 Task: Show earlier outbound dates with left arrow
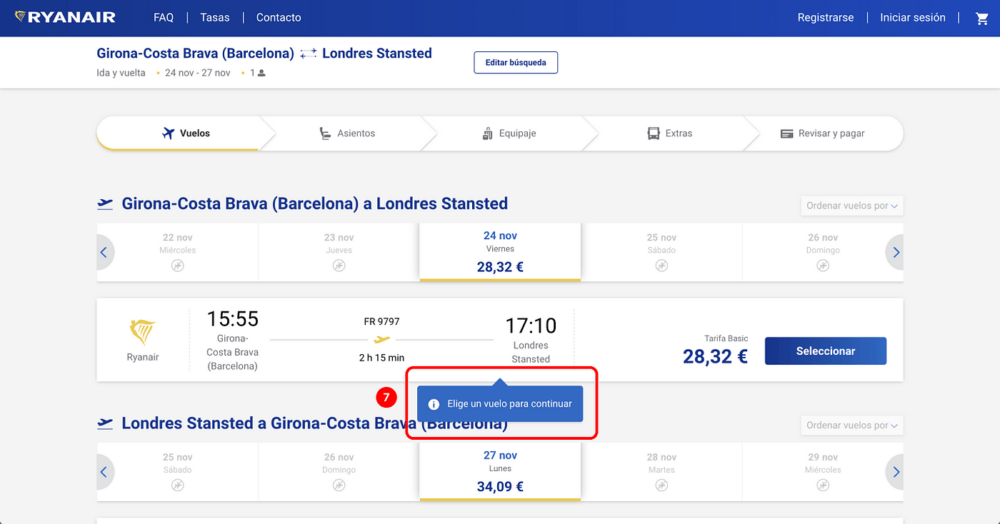[104, 252]
